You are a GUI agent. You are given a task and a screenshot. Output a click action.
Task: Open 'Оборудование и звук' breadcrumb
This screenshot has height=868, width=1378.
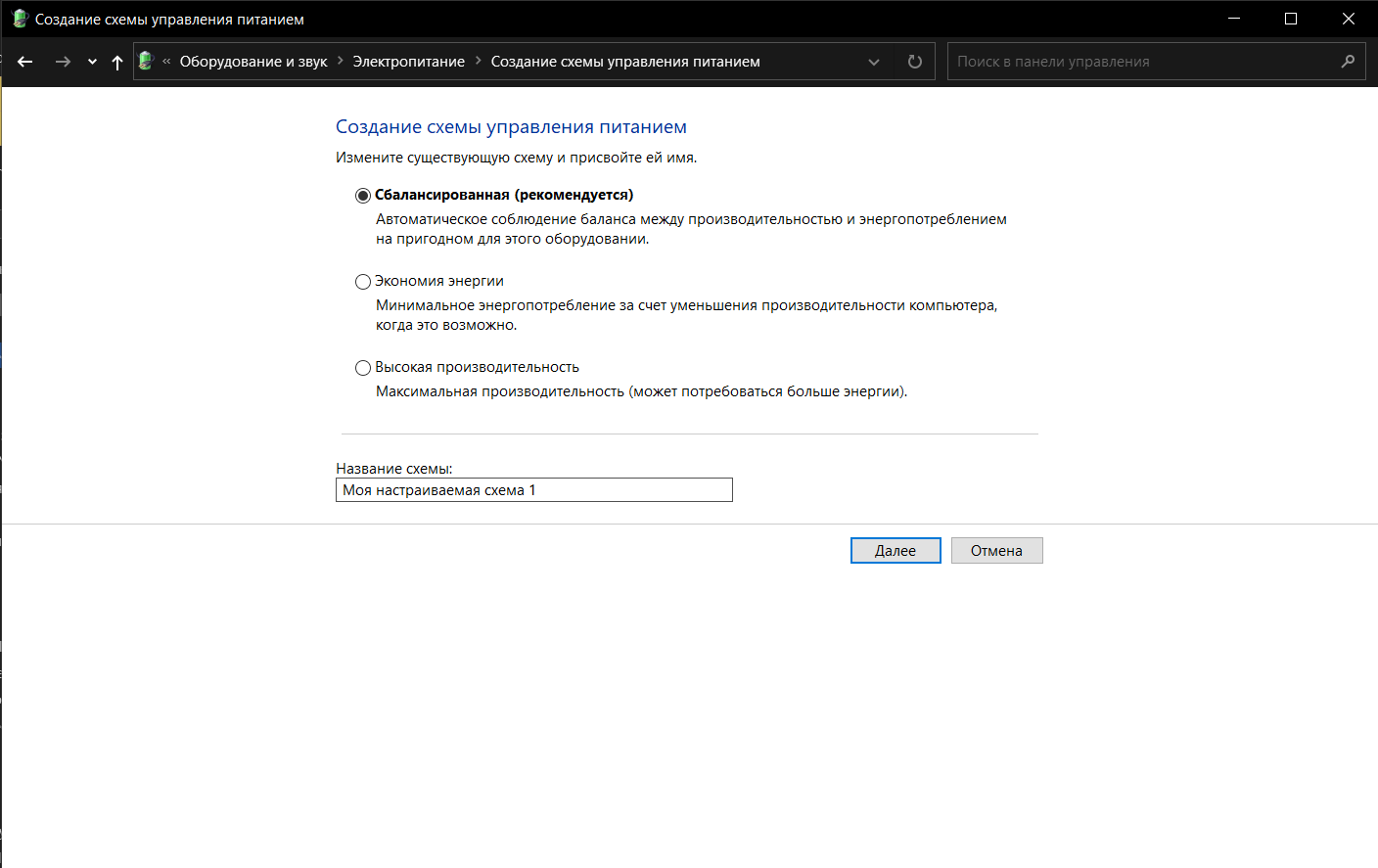[x=253, y=62]
